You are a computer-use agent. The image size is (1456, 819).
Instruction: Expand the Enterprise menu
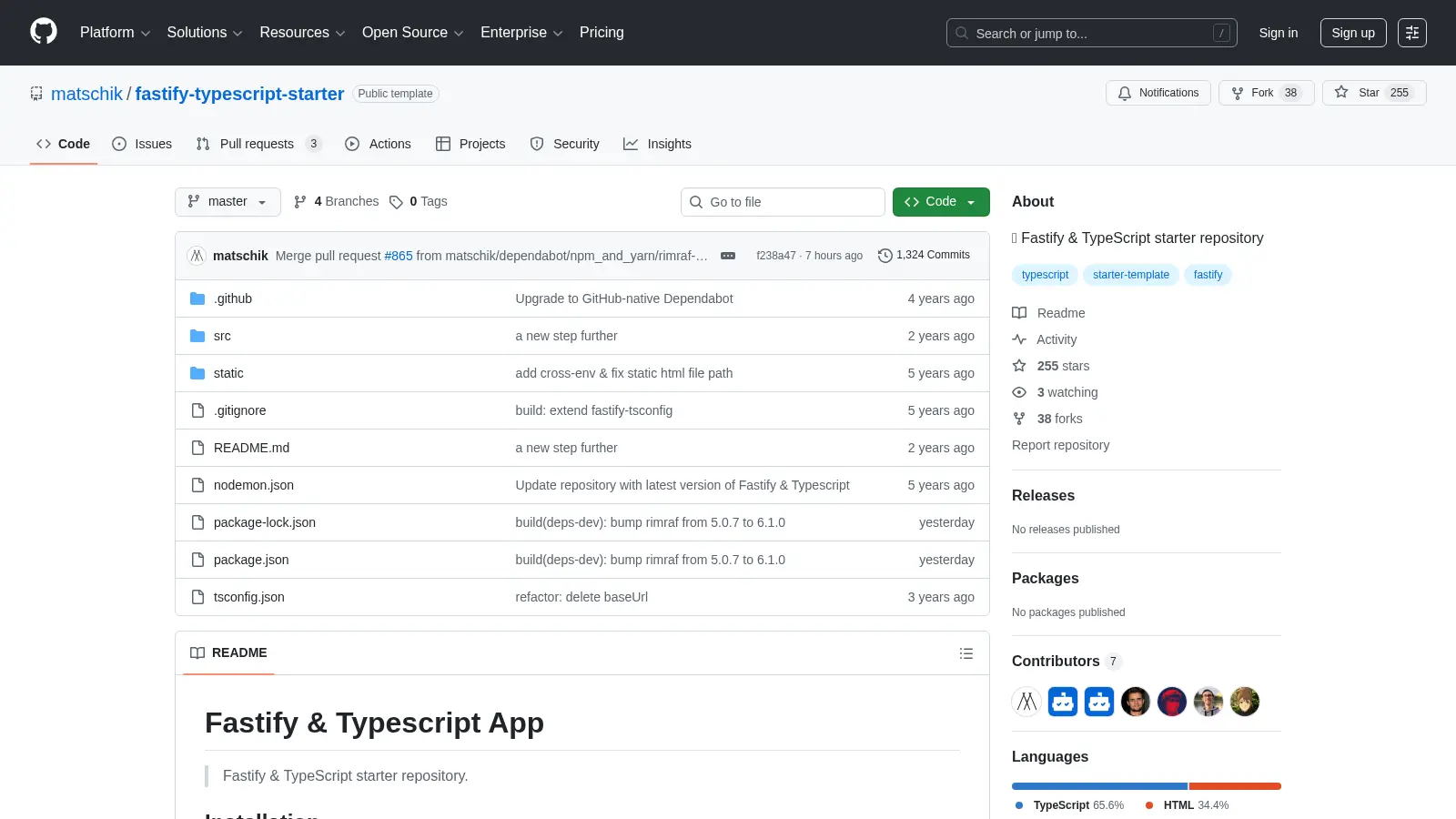click(521, 33)
